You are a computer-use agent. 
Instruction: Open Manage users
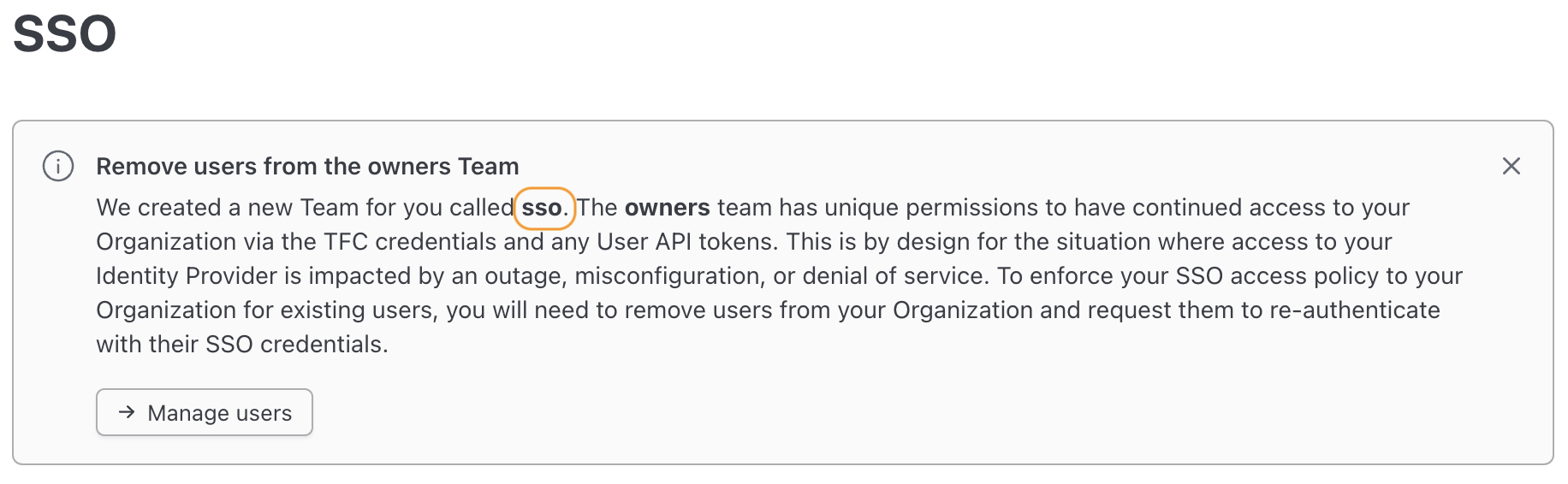(205, 412)
